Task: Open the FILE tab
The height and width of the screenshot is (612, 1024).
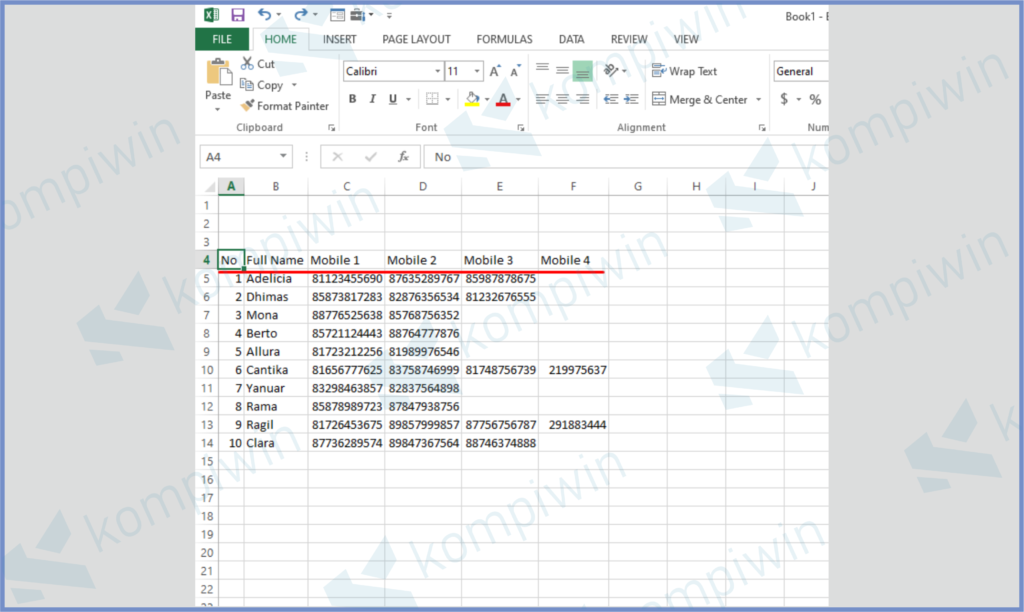Action: coord(222,40)
